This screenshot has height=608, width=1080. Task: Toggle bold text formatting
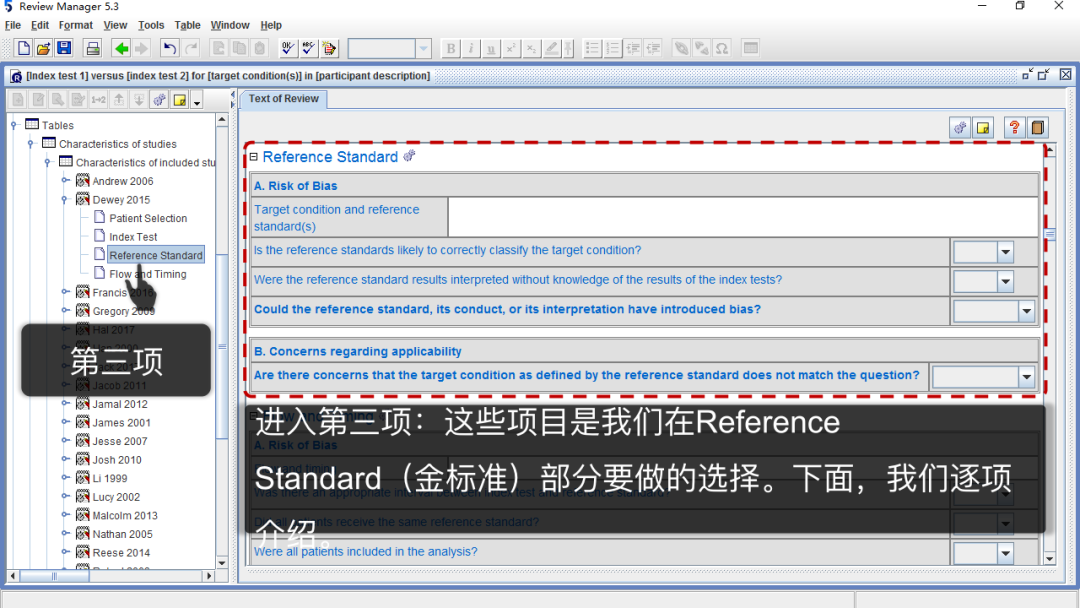[450, 48]
